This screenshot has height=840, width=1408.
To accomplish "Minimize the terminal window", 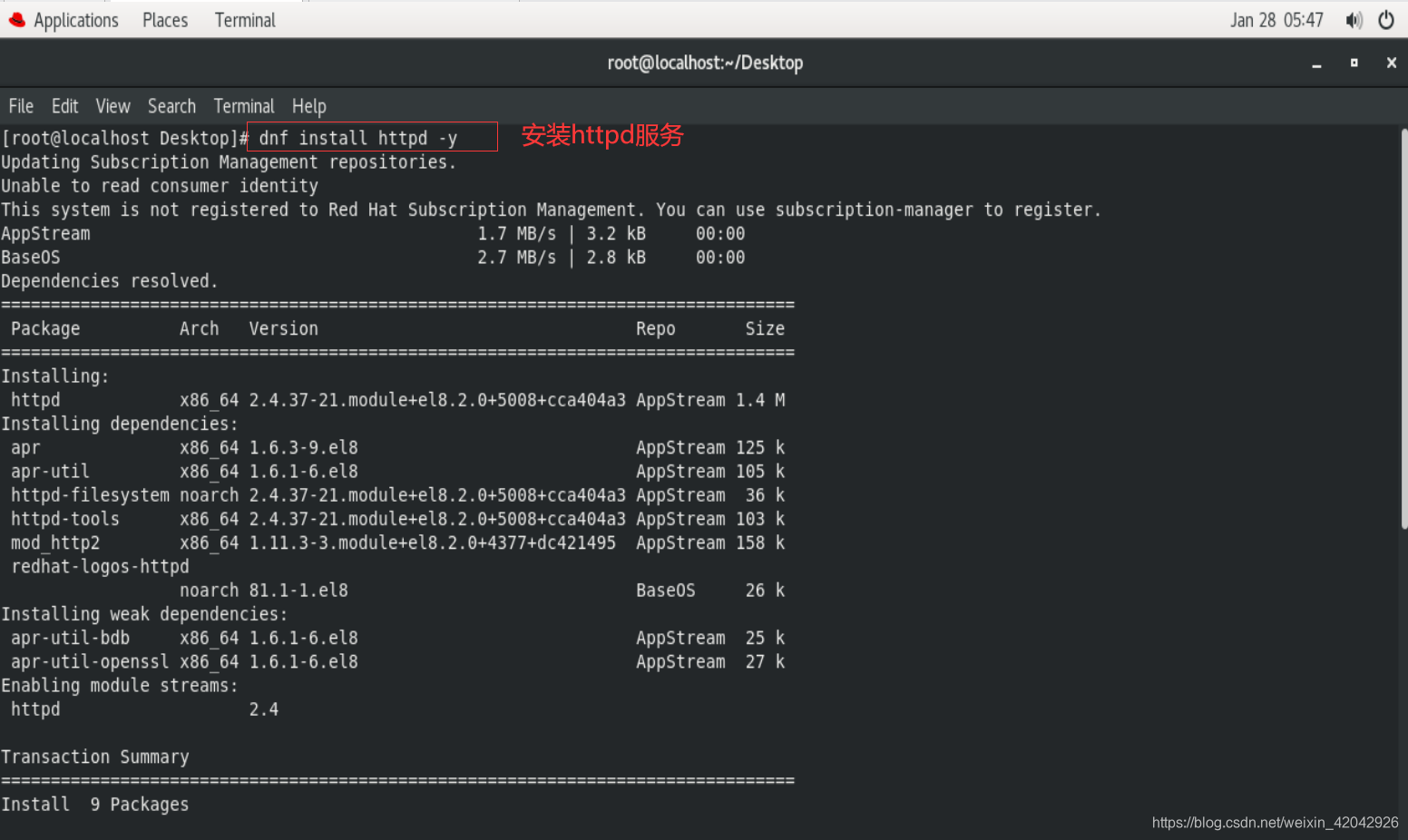I will (1316, 63).
